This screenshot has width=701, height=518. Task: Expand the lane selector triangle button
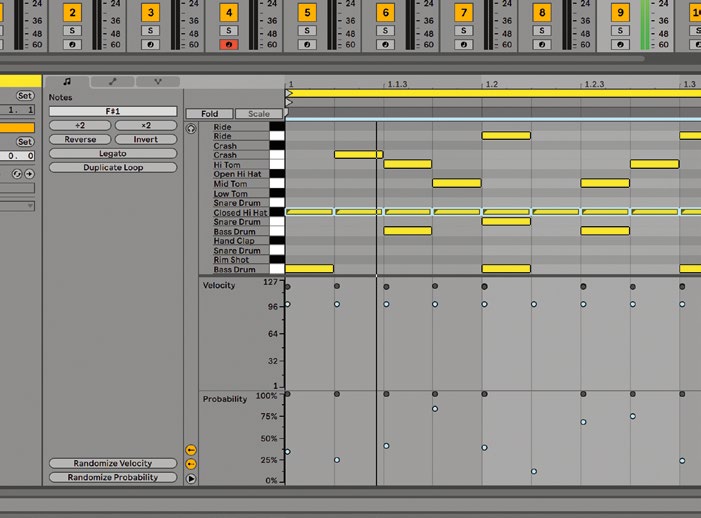click(x=191, y=479)
